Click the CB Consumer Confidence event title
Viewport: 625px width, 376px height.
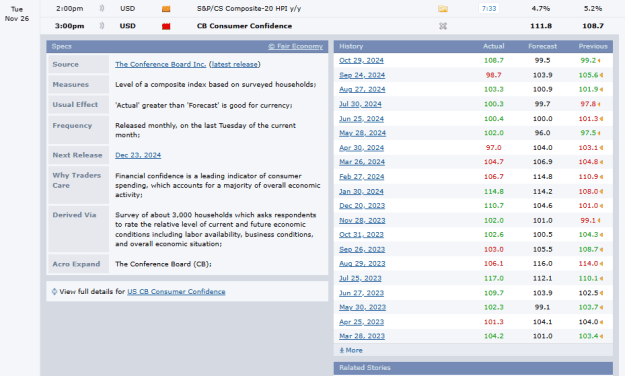click(x=244, y=26)
